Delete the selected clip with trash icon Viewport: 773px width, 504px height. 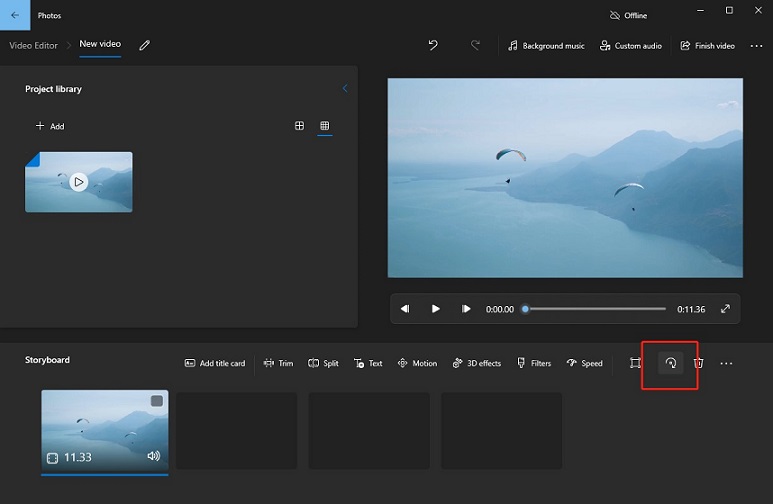pos(699,363)
